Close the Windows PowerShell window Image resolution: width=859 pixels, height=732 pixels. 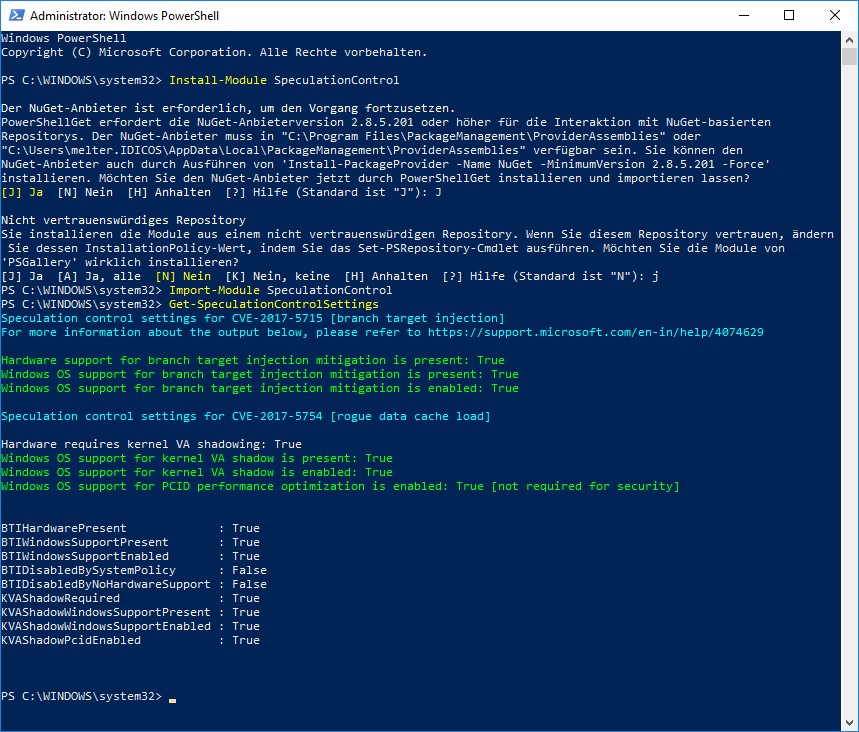tap(834, 16)
